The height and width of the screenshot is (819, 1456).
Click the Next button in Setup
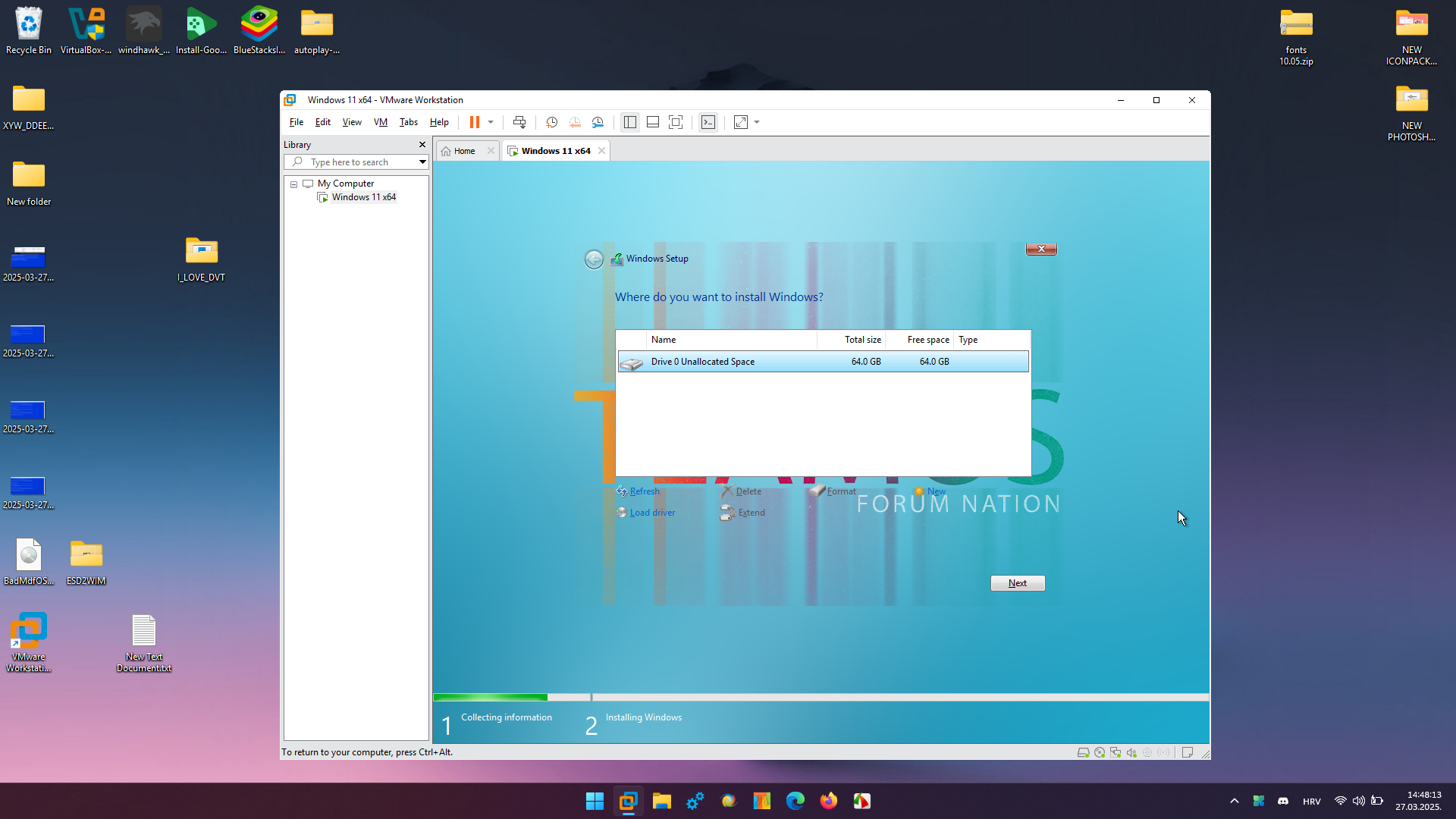[x=1017, y=583]
